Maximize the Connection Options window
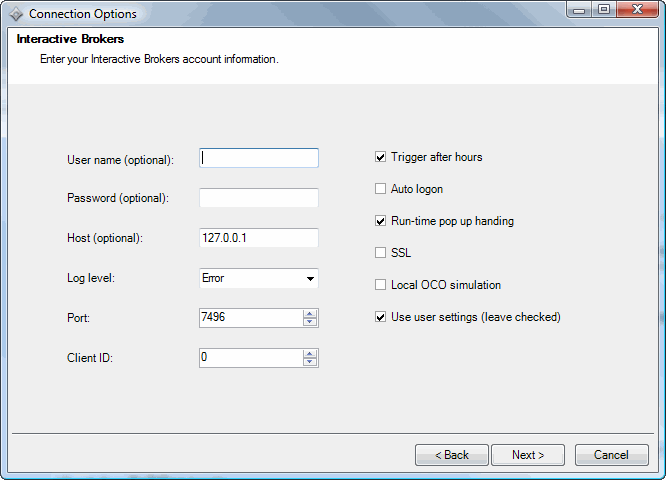 point(604,10)
